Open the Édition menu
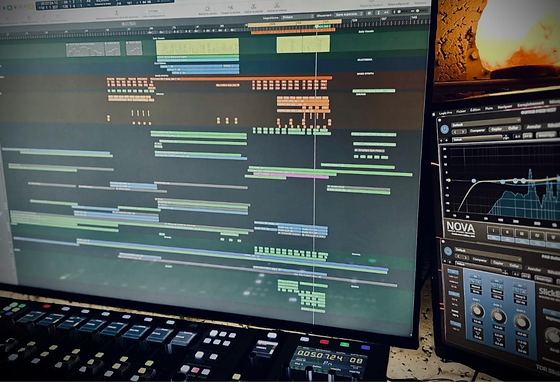The height and width of the screenshot is (382, 560). pyautogui.click(x=475, y=110)
